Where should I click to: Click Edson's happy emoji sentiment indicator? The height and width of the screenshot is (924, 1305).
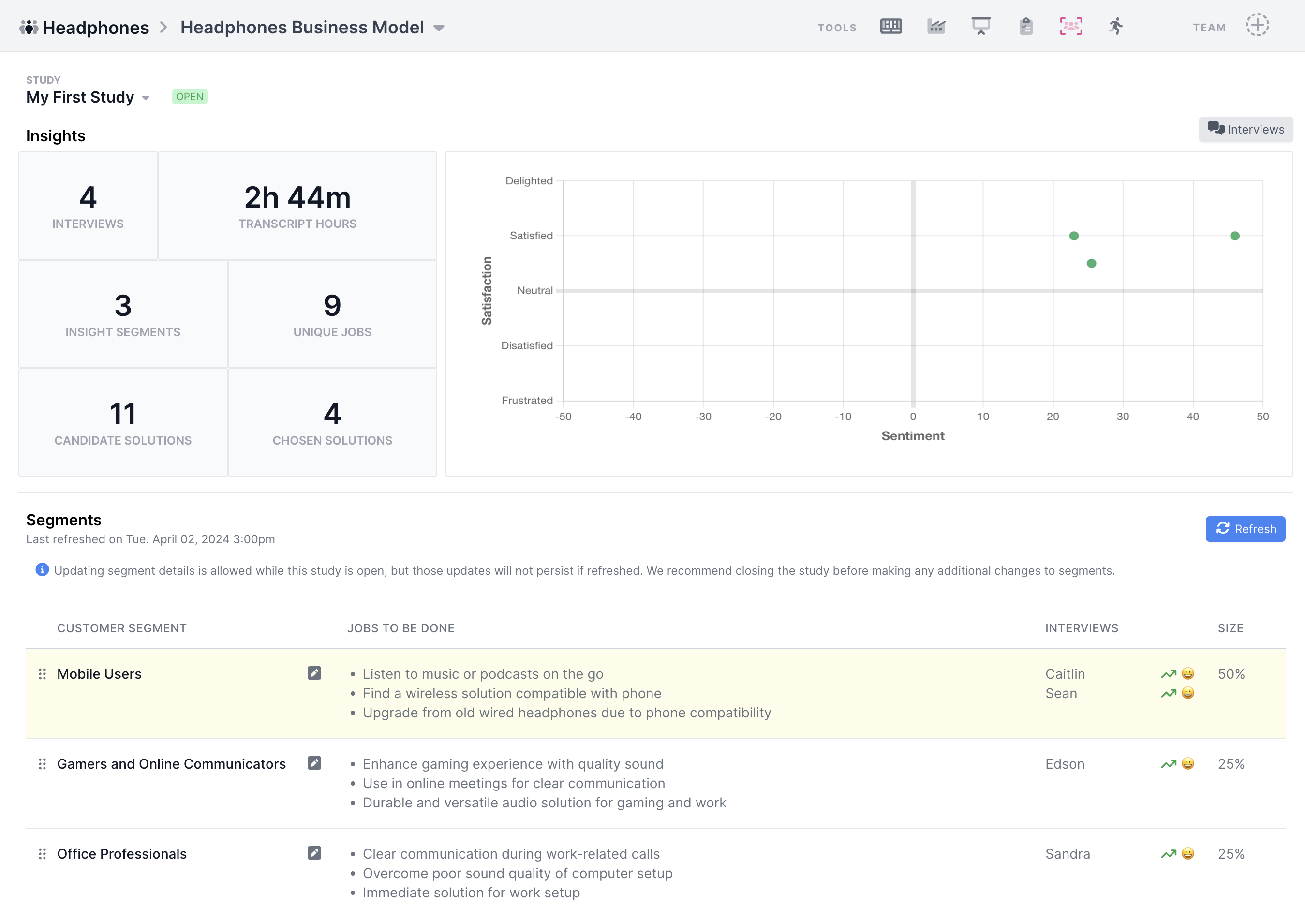1188,763
